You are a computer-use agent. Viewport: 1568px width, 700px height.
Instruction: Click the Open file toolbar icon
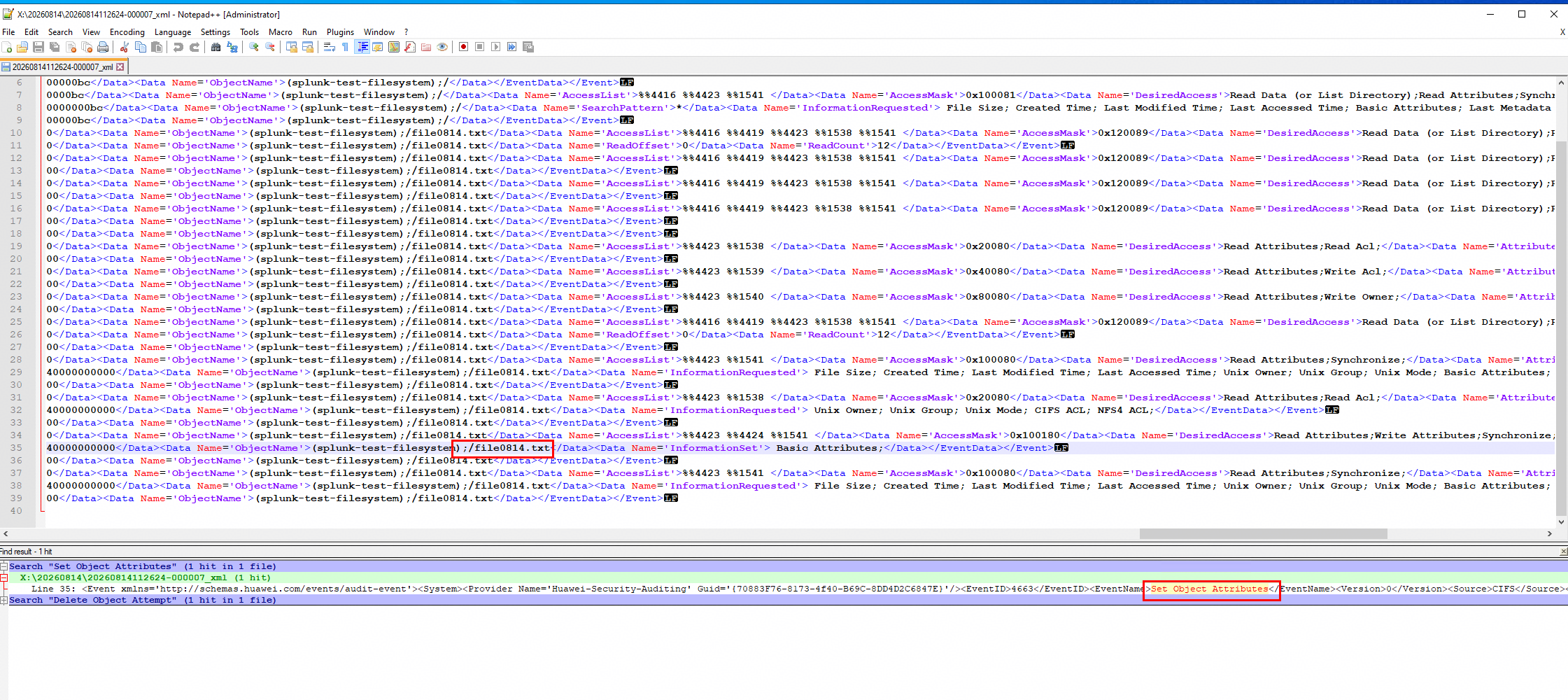click(x=22, y=47)
